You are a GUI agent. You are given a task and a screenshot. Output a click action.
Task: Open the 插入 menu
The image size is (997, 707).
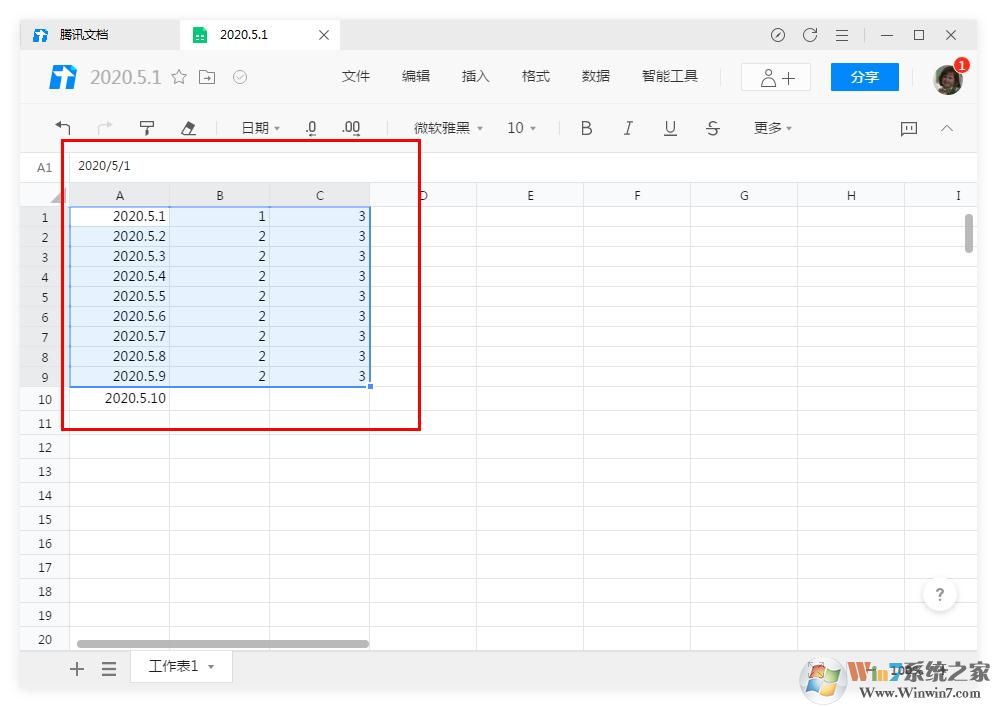click(475, 76)
